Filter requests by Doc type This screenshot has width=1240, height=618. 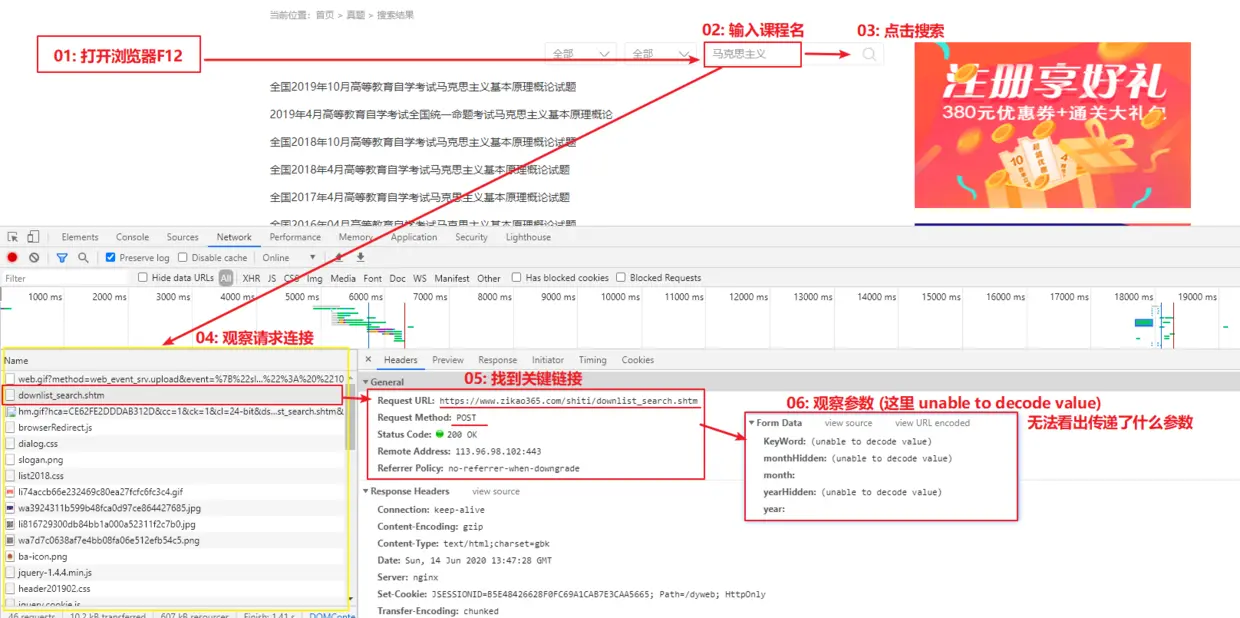(x=397, y=278)
